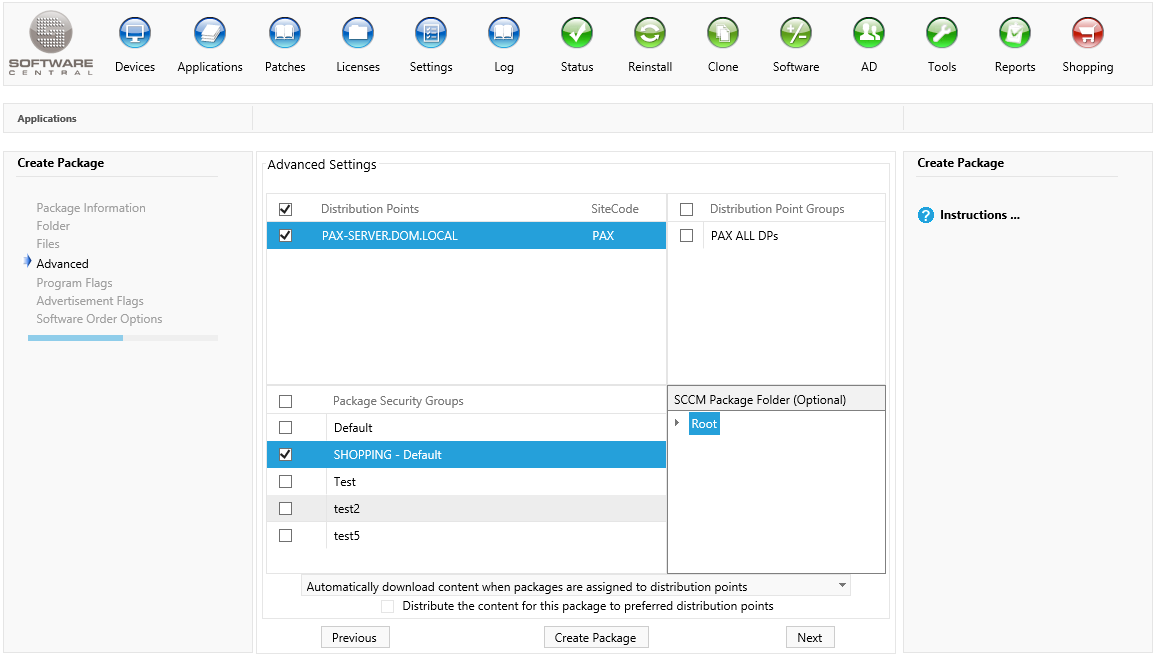This screenshot has height=657, width=1153.
Task: Open the Clone tool icon
Action: click(x=722, y=34)
